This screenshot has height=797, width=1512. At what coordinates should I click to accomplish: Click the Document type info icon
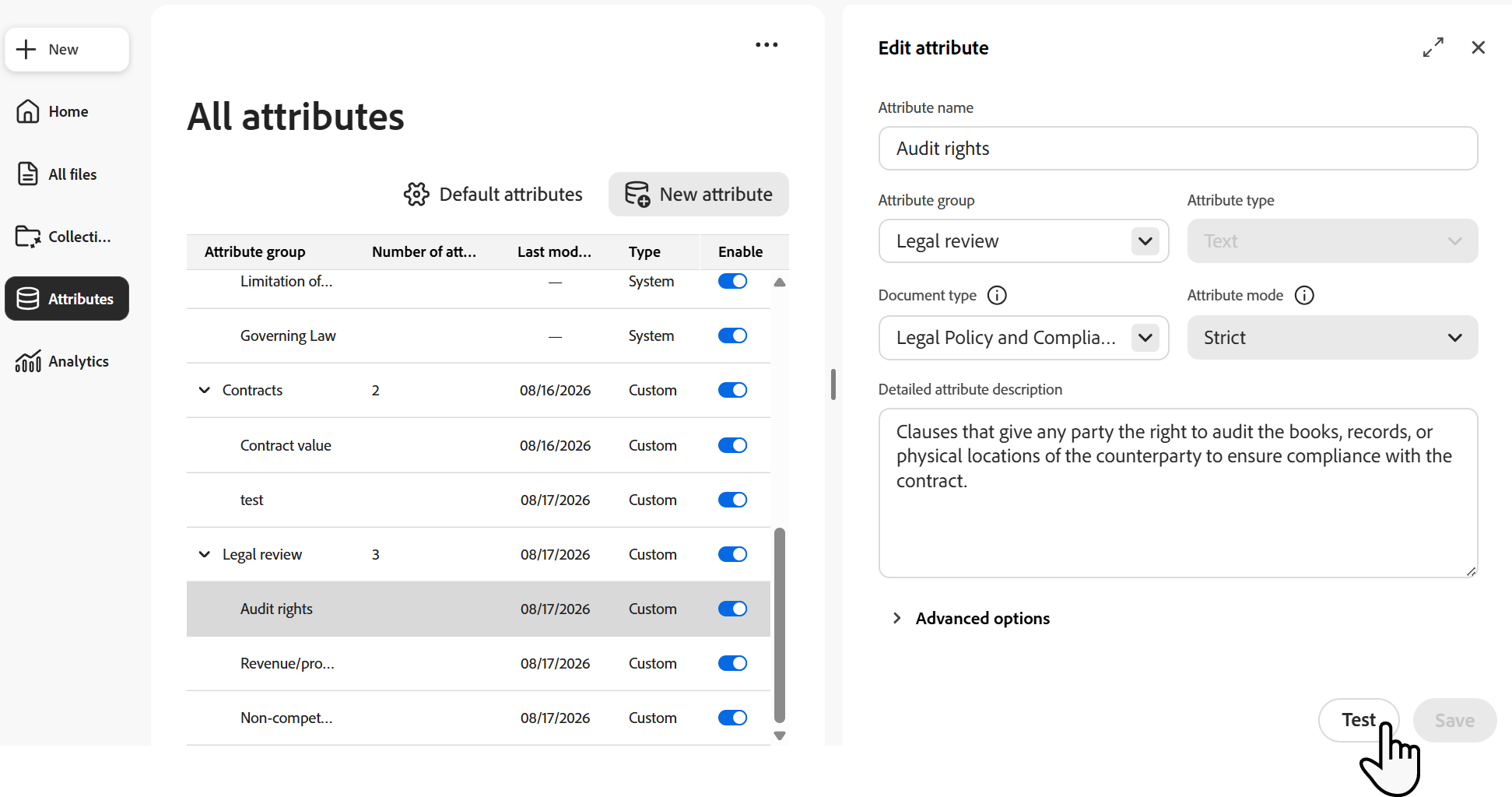(x=997, y=295)
